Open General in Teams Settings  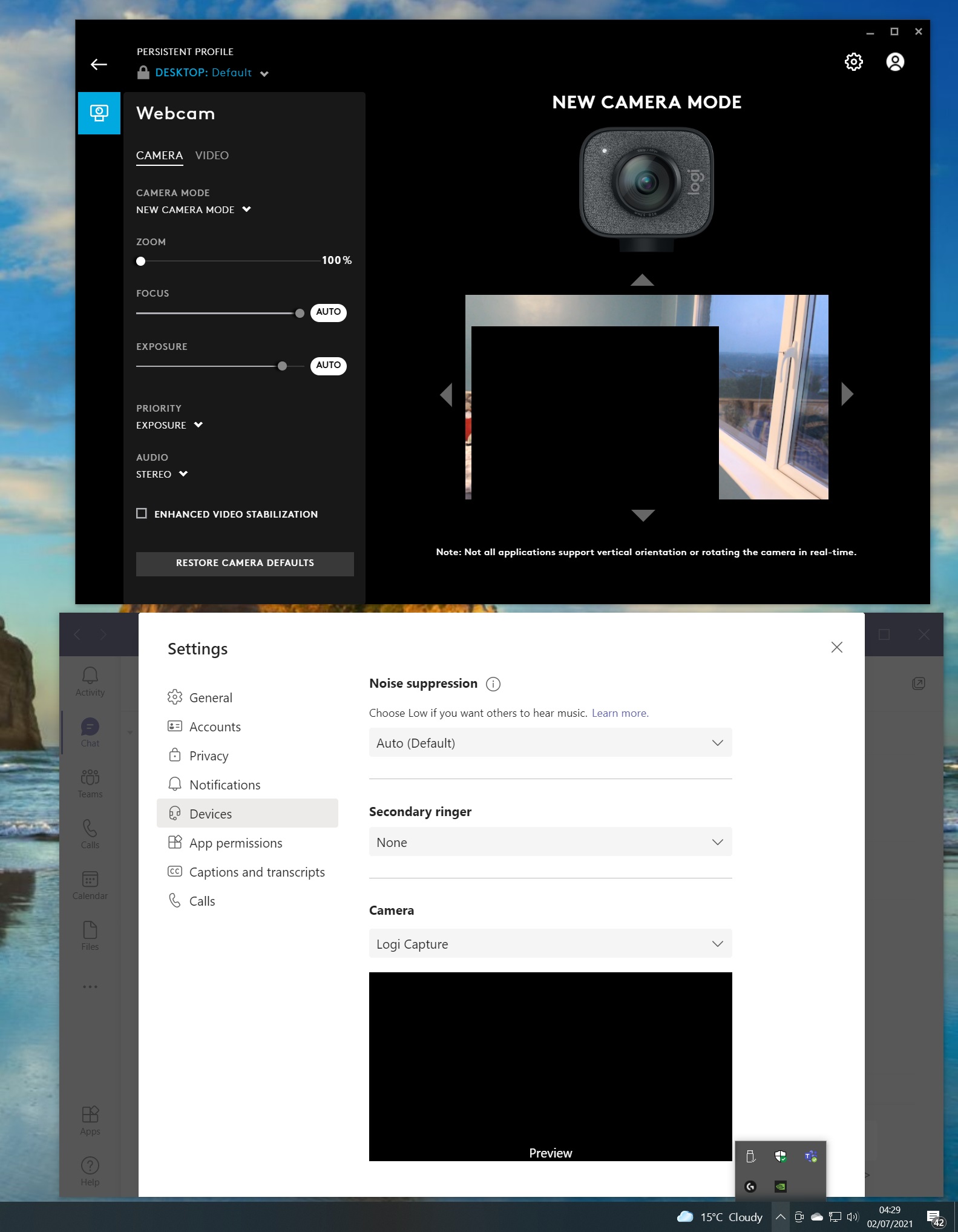pos(247,697)
